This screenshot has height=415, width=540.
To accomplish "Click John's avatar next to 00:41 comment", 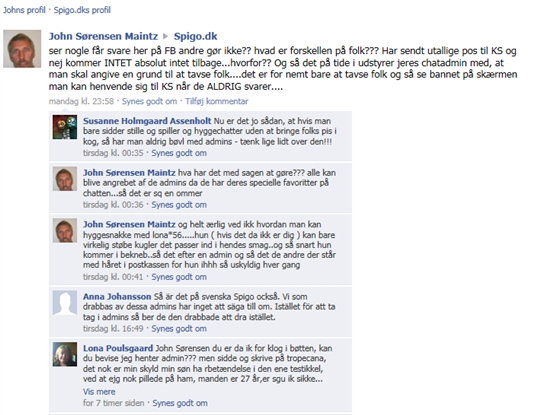I will [x=65, y=230].
